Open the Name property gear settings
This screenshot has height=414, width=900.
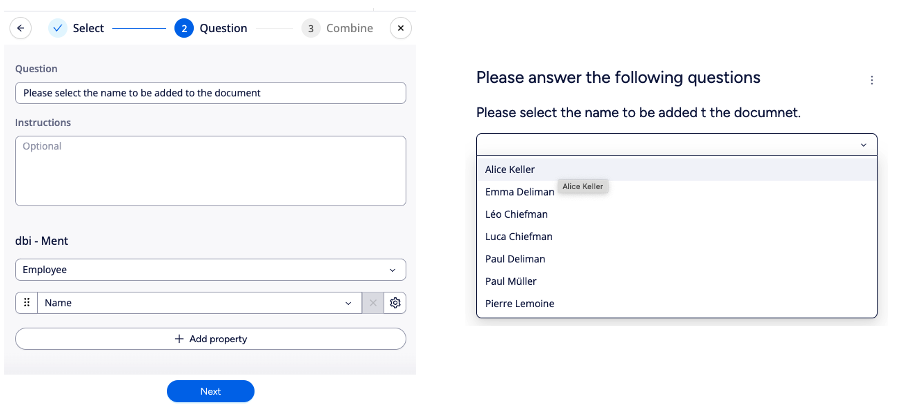pos(395,303)
